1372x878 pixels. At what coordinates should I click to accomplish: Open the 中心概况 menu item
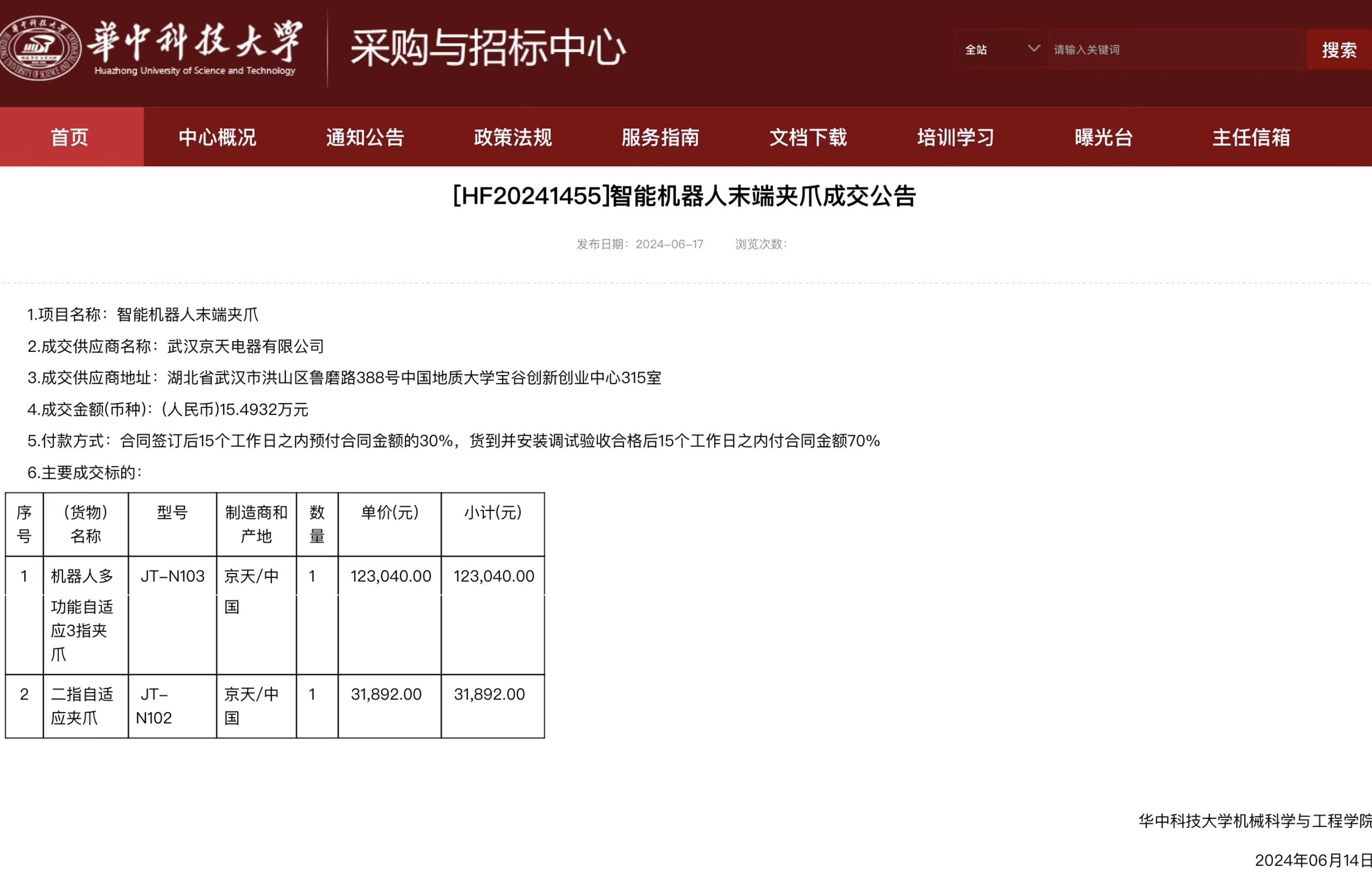tap(217, 137)
